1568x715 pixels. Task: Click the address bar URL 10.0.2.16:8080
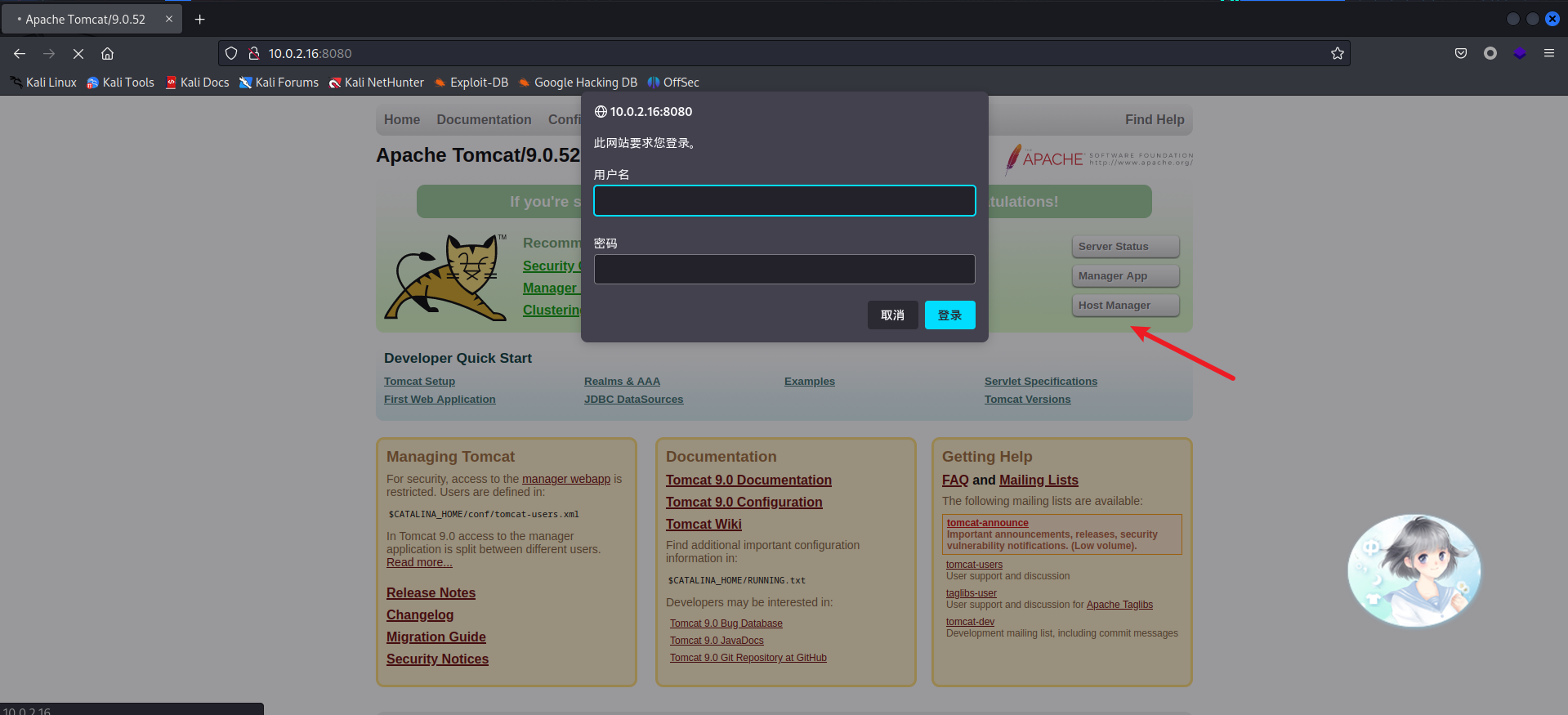(310, 53)
